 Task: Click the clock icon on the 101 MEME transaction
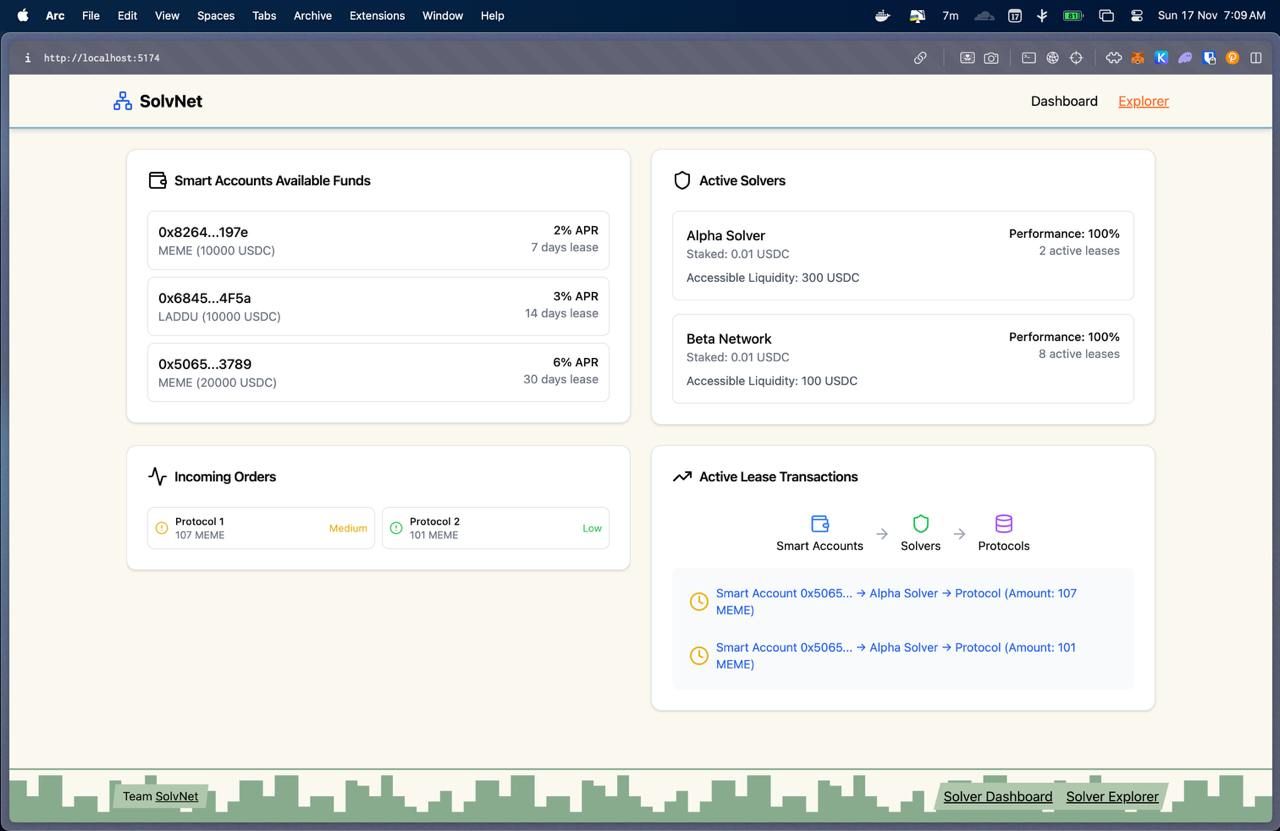pyautogui.click(x=699, y=655)
